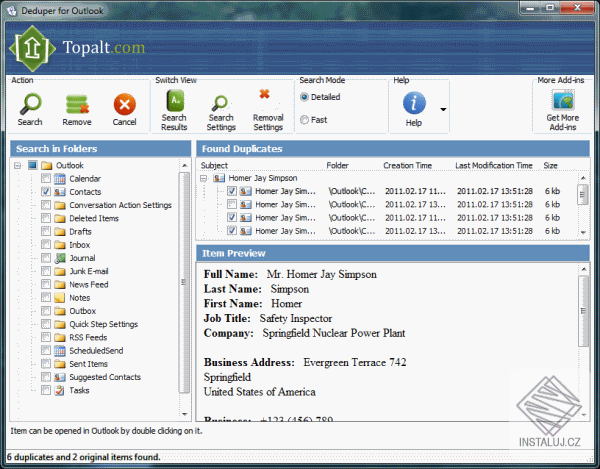This screenshot has width=600, height=469.
Task: Open Help via blue info icon
Action: coord(414,103)
